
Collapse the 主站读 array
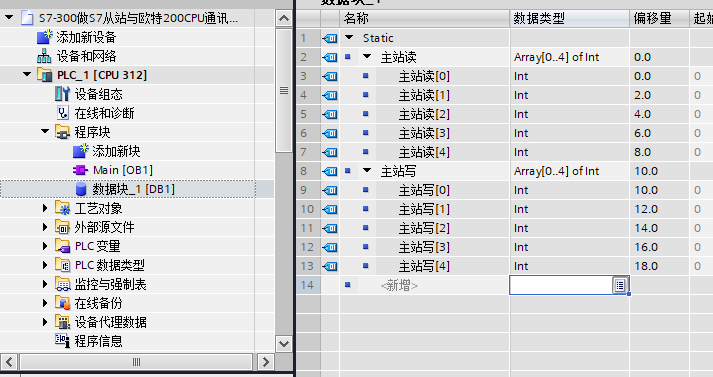[367, 56]
